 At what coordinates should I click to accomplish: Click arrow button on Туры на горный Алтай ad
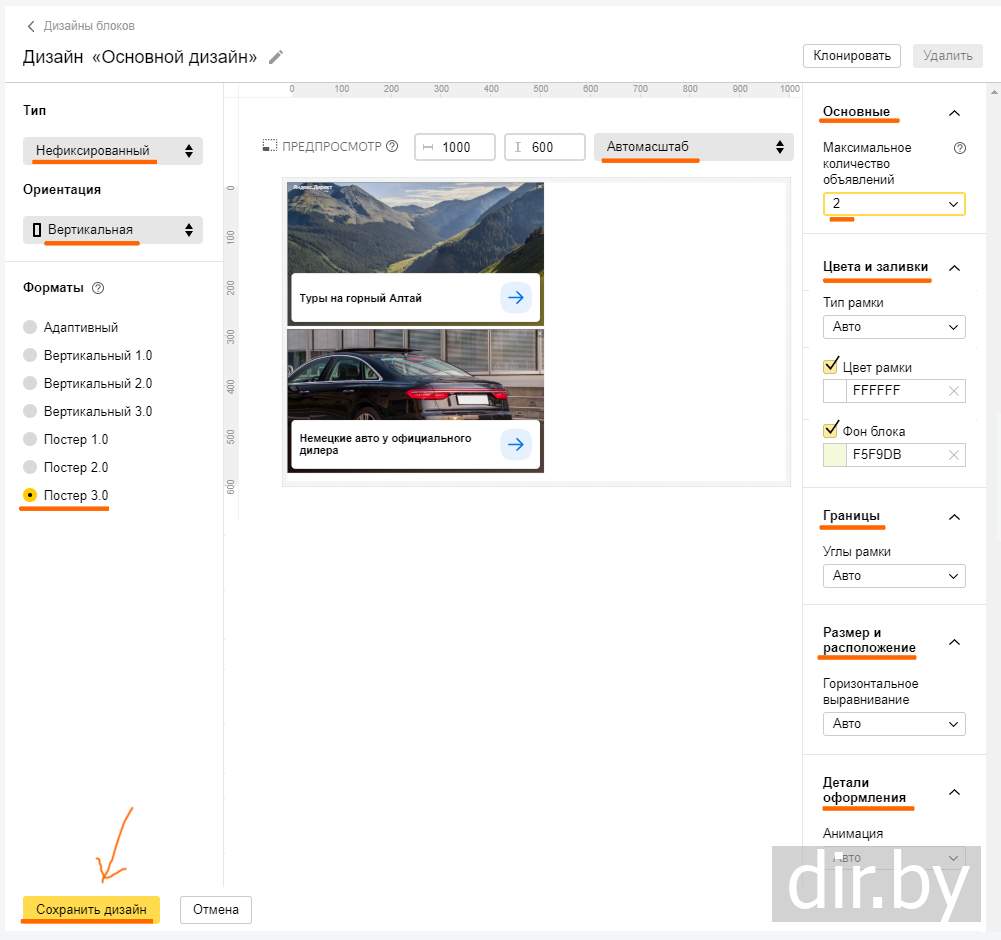[516, 298]
